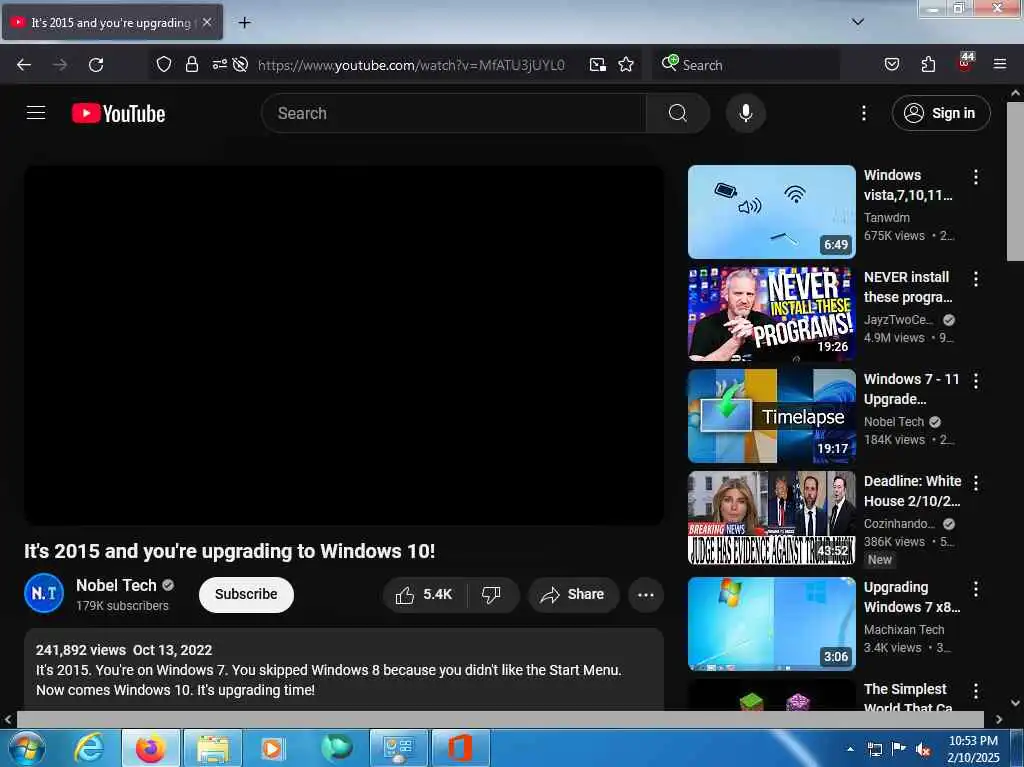Viewport: 1024px width, 767px height.
Task: Focus the Firefox Search box in toolbar
Action: click(x=746, y=65)
